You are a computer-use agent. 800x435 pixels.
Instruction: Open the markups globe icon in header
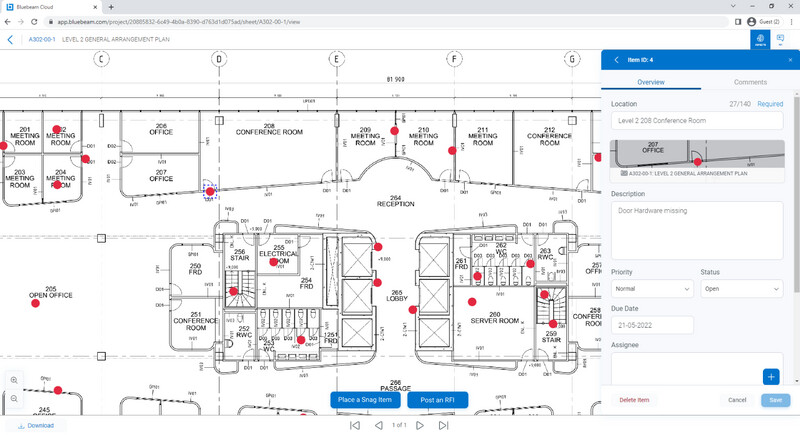(x=760, y=39)
